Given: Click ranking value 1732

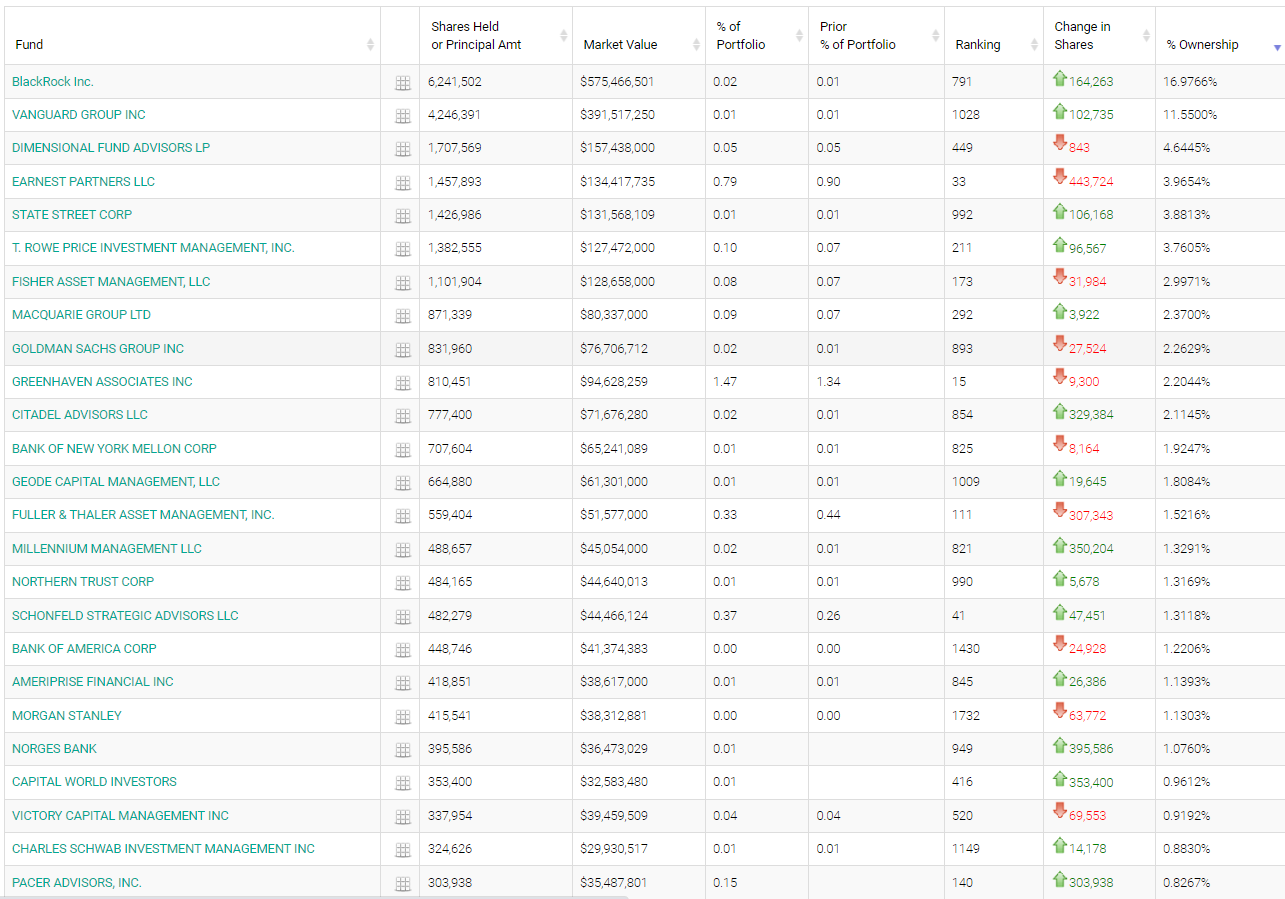Looking at the screenshot, I should tap(966, 716).
